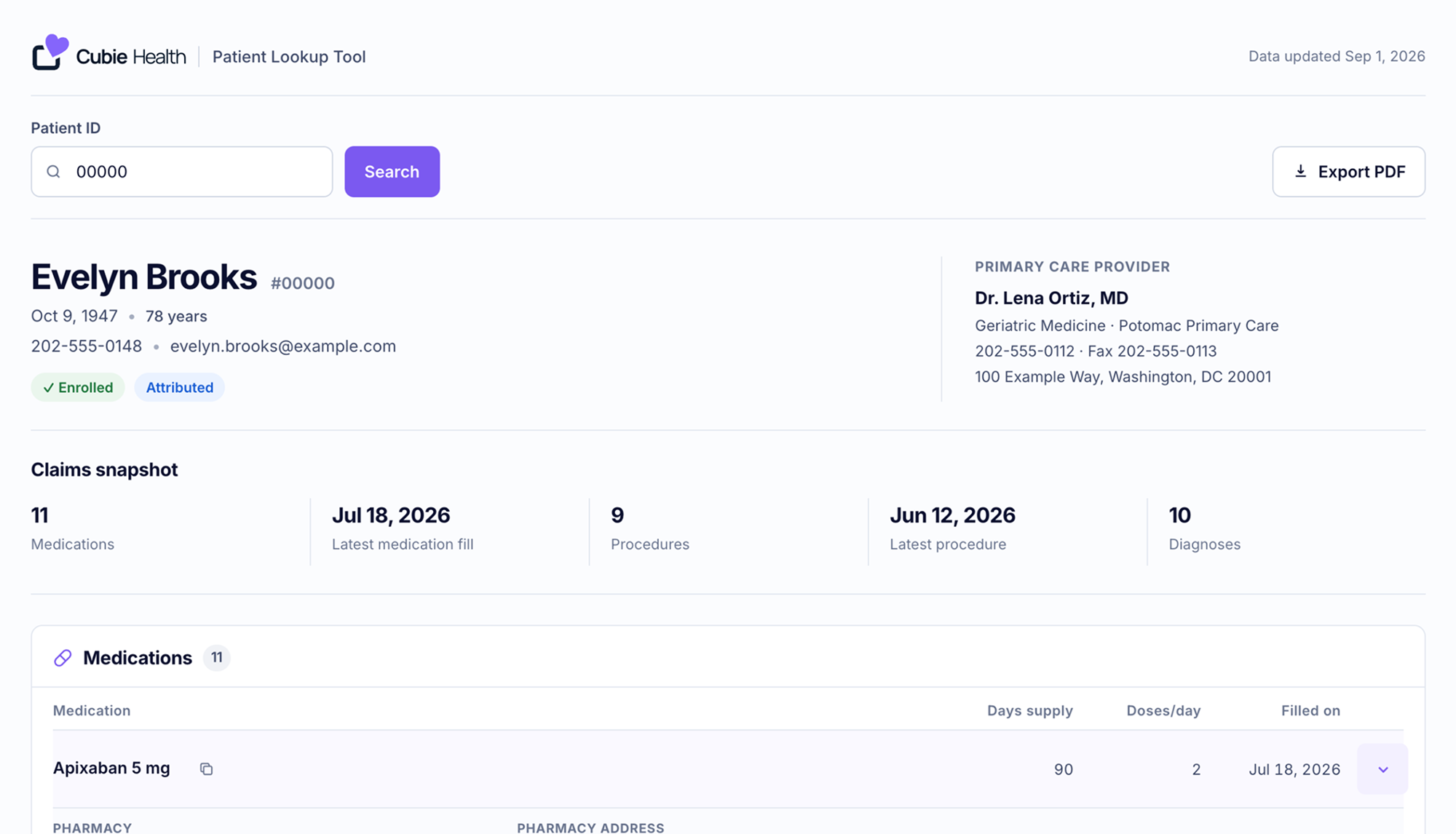1456x834 pixels.
Task: Click the pill icon beside Medications heading
Action: (x=63, y=658)
